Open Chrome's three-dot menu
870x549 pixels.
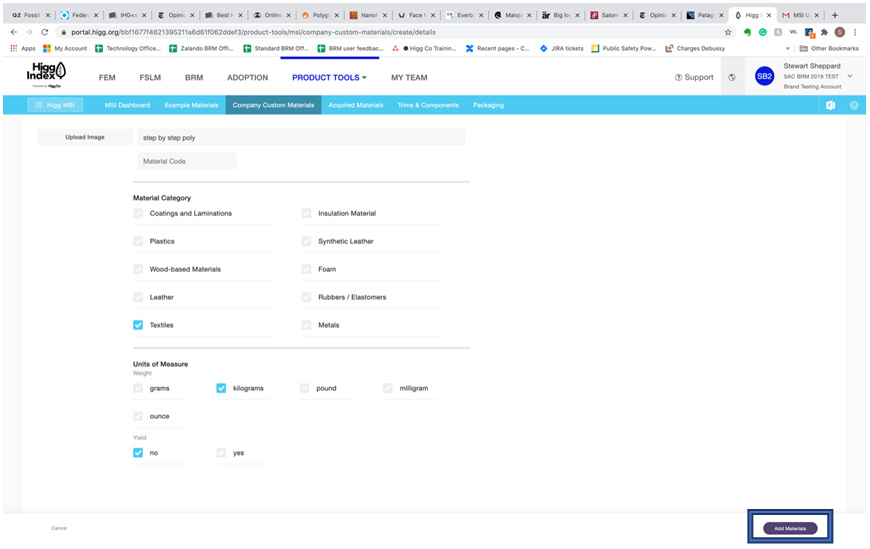(x=855, y=32)
